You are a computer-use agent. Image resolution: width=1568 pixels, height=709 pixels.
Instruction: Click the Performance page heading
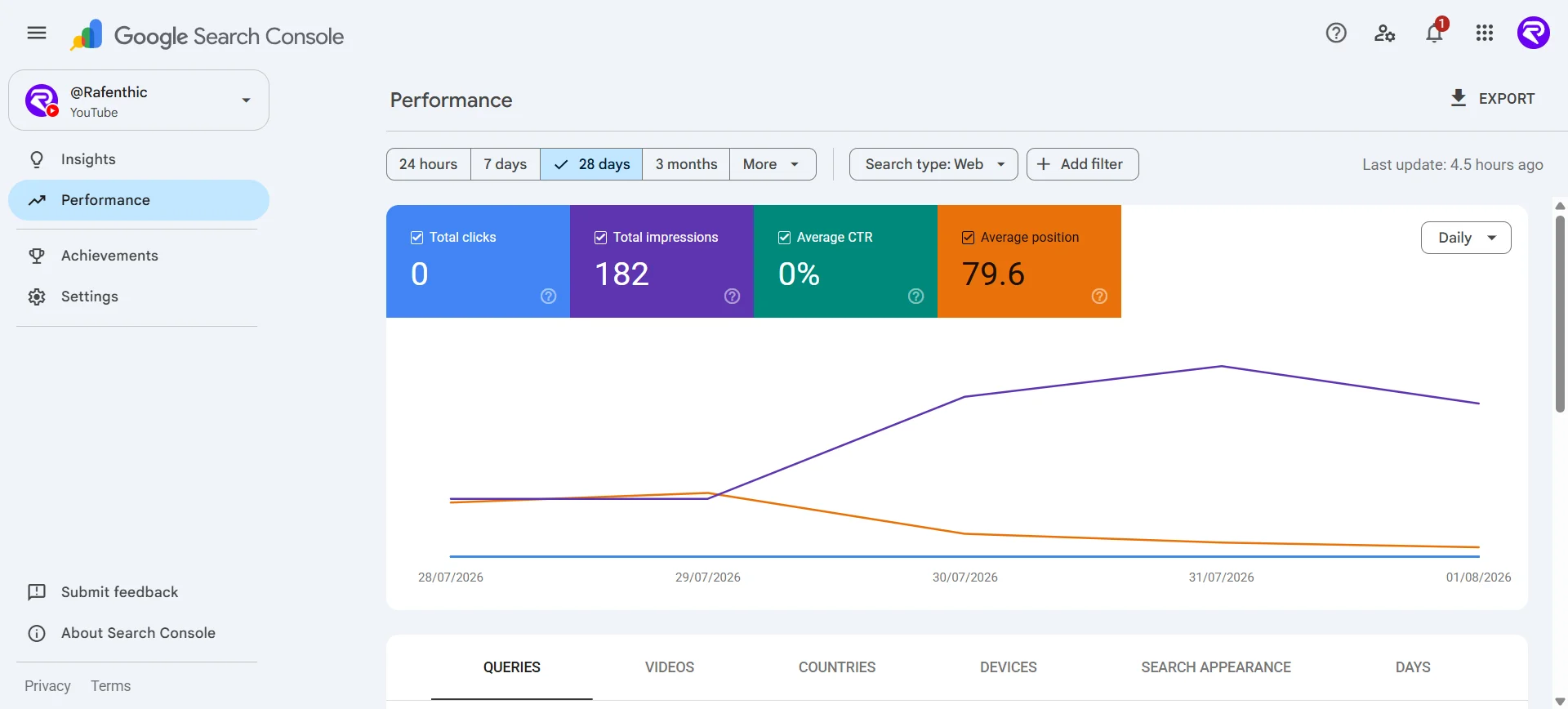451,100
